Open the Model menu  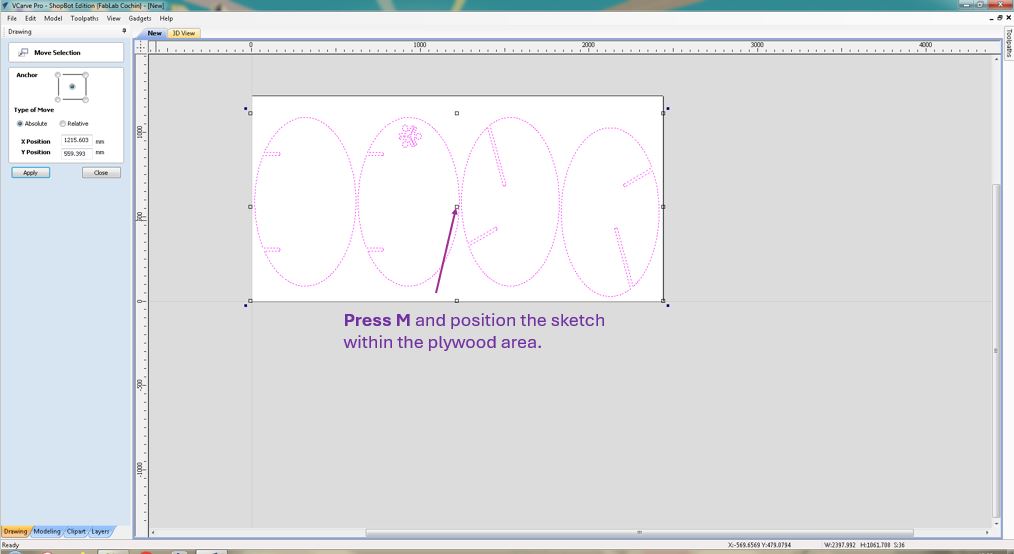pos(53,18)
